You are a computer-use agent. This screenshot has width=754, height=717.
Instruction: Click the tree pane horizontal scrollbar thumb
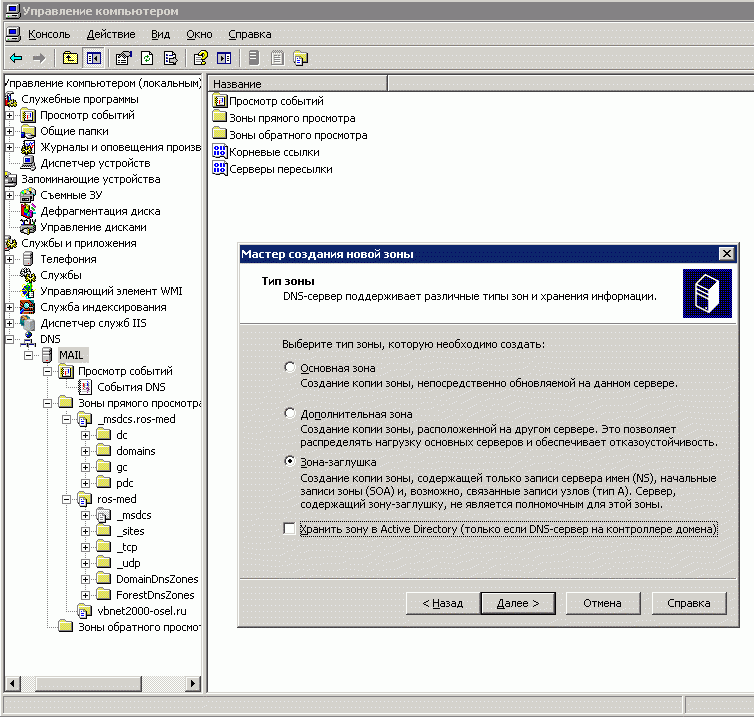[x=88, y=683]
